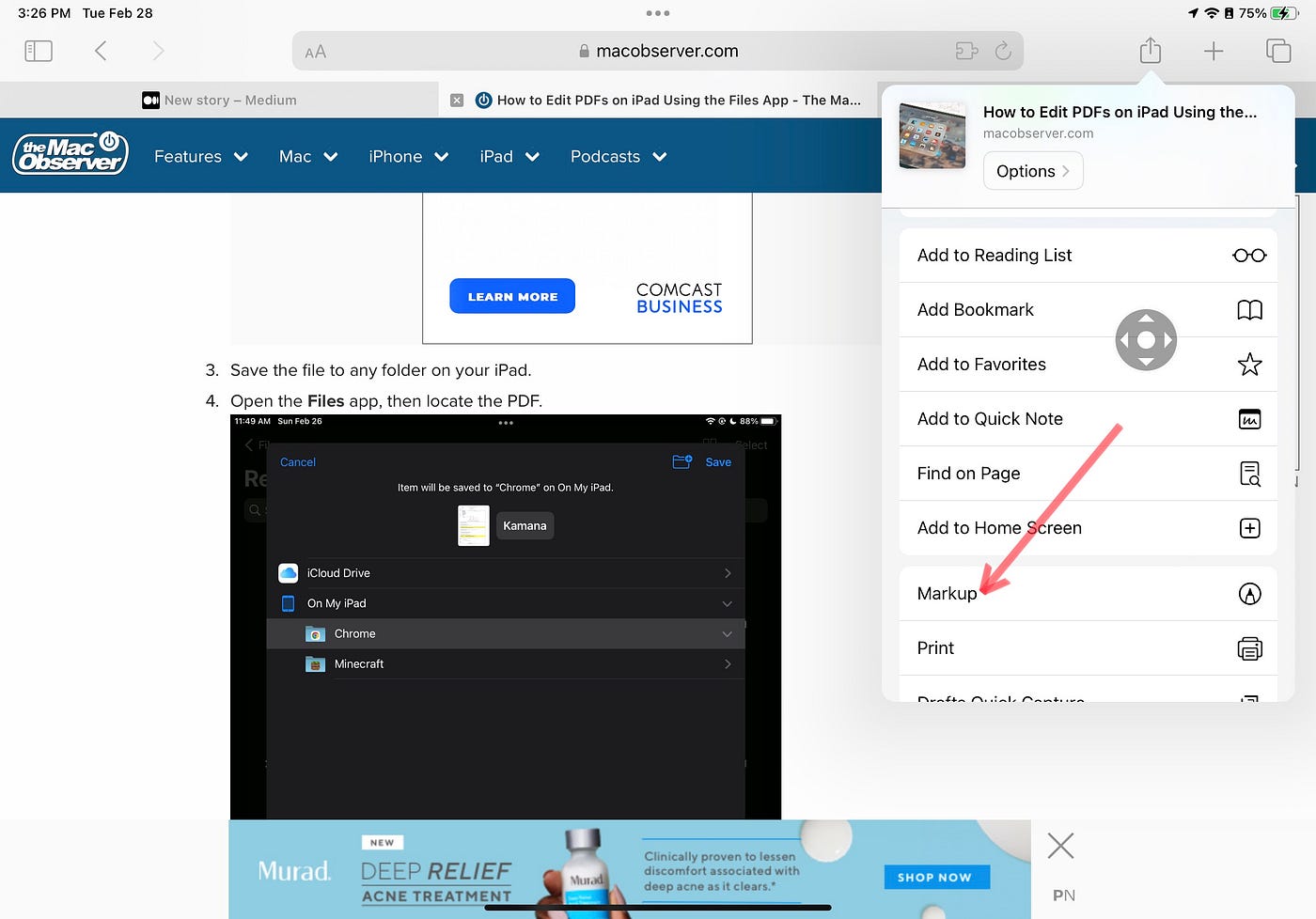Tap the bookmark book icon
The image size is (1316, 919).
(x=1249, y=310)
